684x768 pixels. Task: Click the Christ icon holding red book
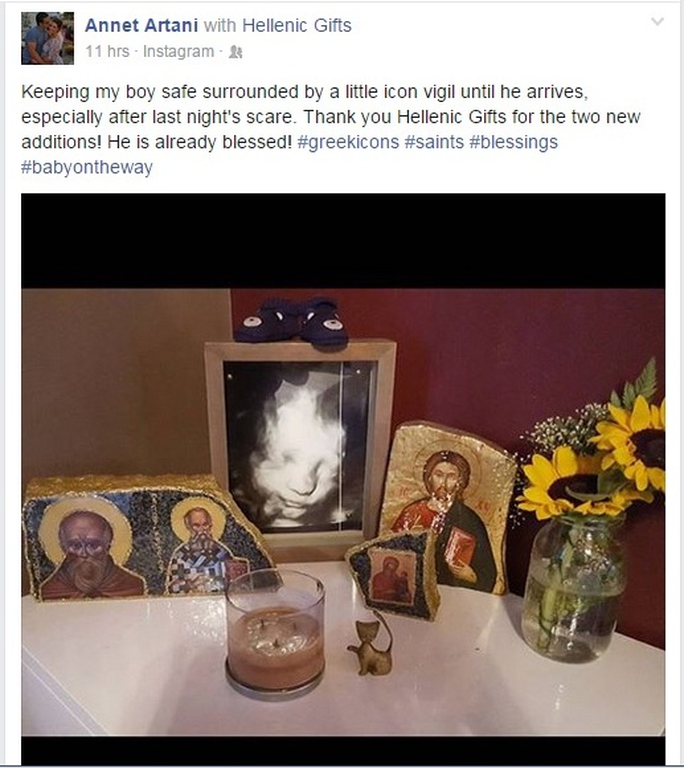click(x=448, y=507)
